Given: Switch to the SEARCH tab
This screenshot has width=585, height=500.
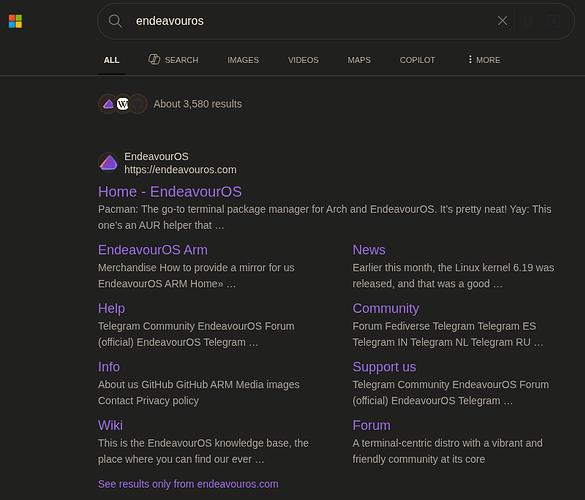Looking at the screenshot, I should click(173, 60).
